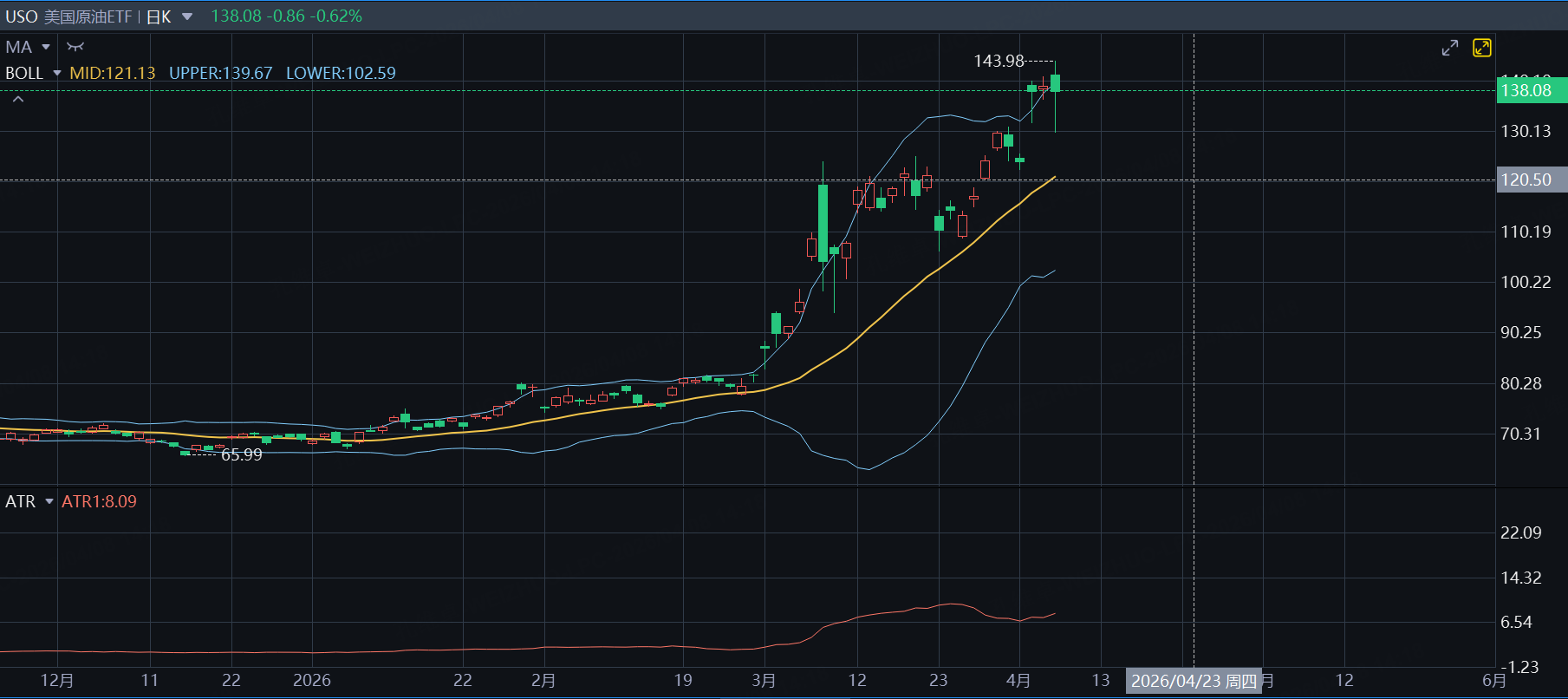The height and width of the screenshot is (699, 1568).
Task: Click the USO 美国原油ETF symbol title
Action: [x=68, y=16]
